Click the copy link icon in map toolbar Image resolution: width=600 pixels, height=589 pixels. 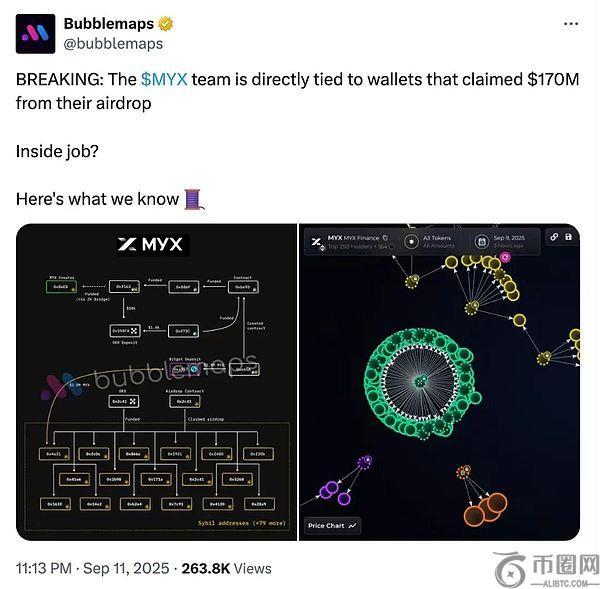tap(554, 237)
